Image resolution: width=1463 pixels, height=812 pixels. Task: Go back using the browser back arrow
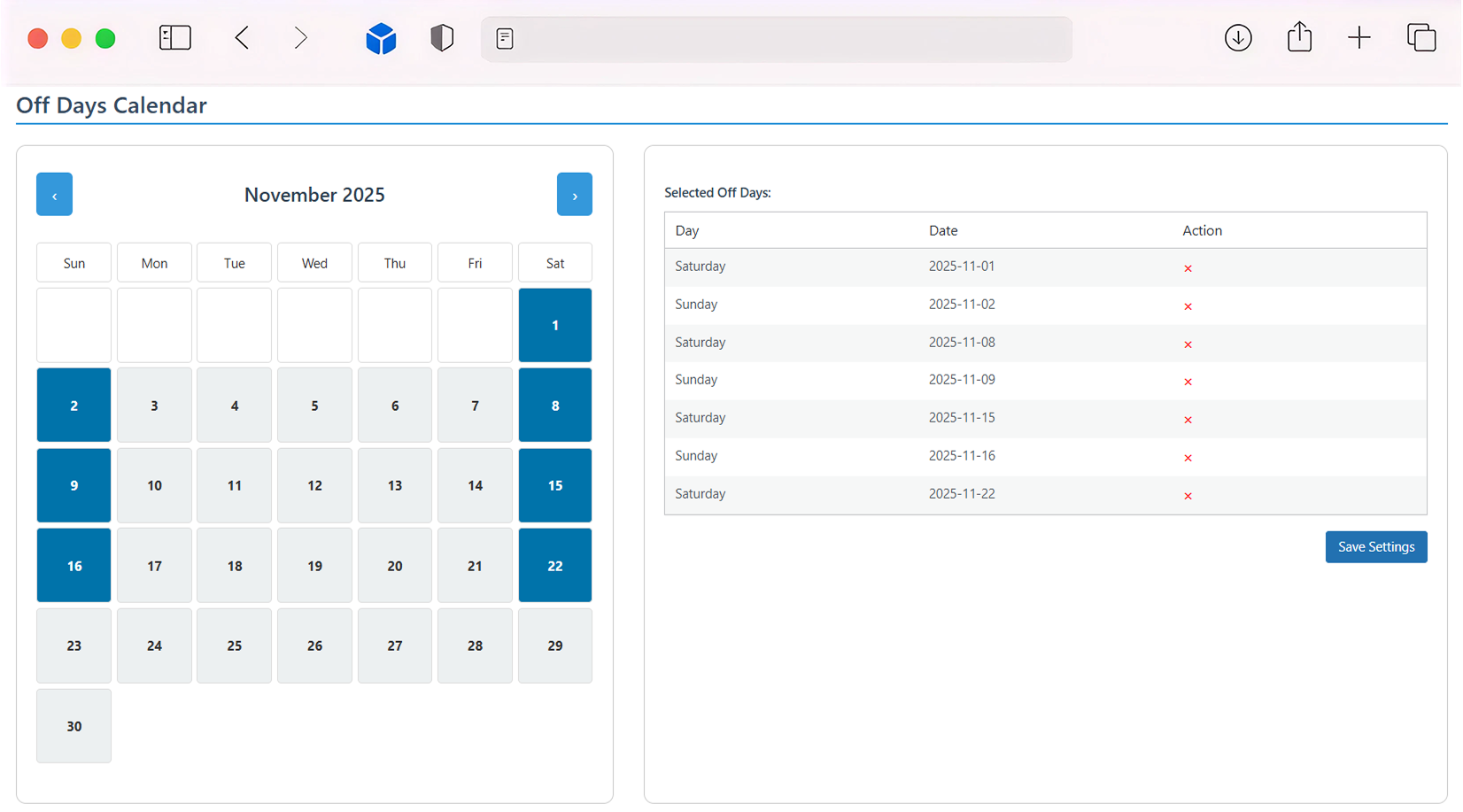coord(242,38)
